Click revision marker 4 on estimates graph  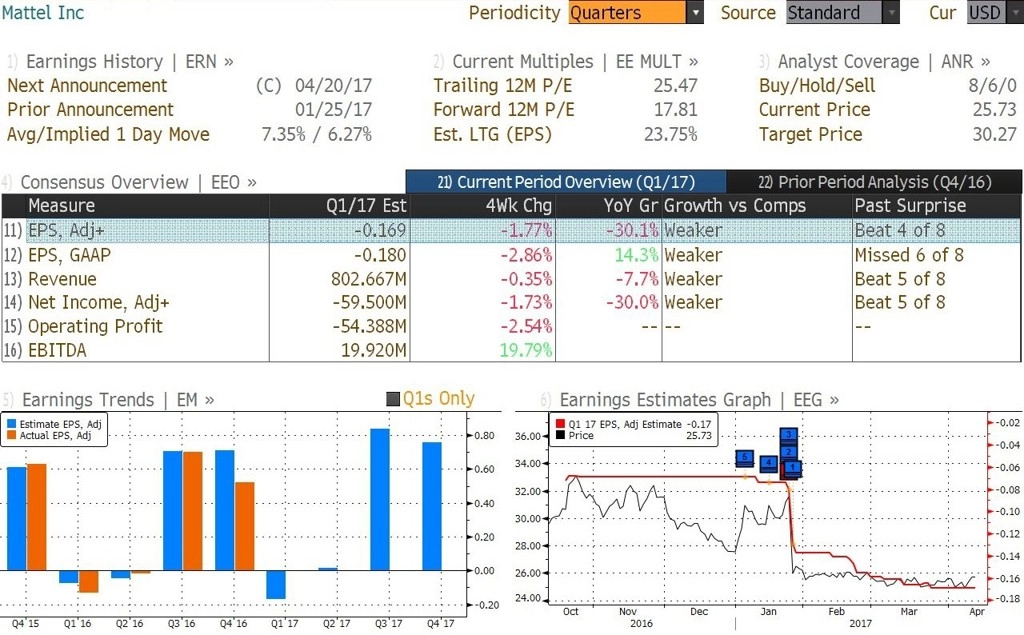(769, 463)
